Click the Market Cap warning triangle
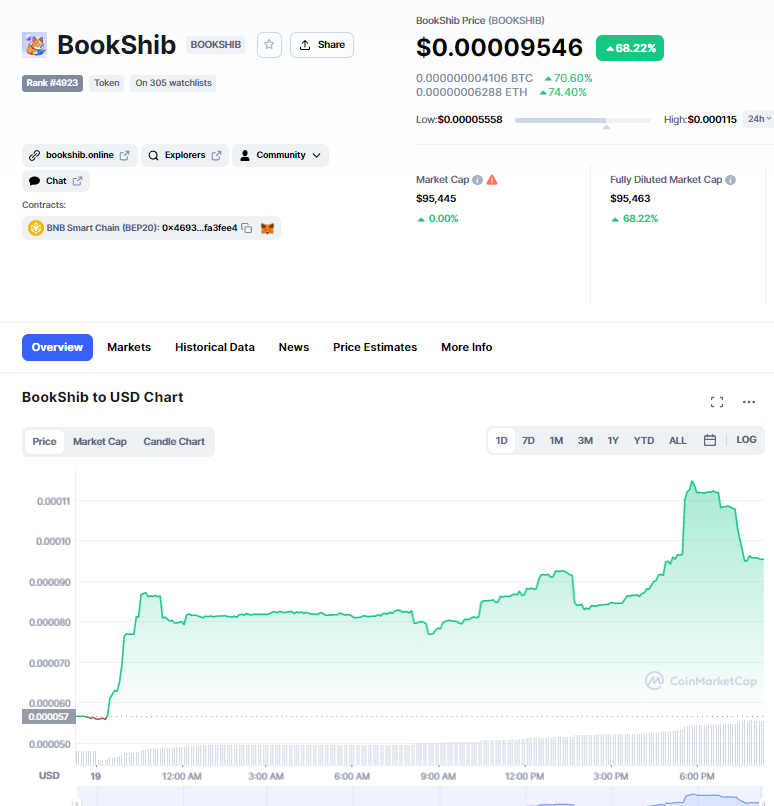This screenshot has height=806, width=774. tap(492, 180)
